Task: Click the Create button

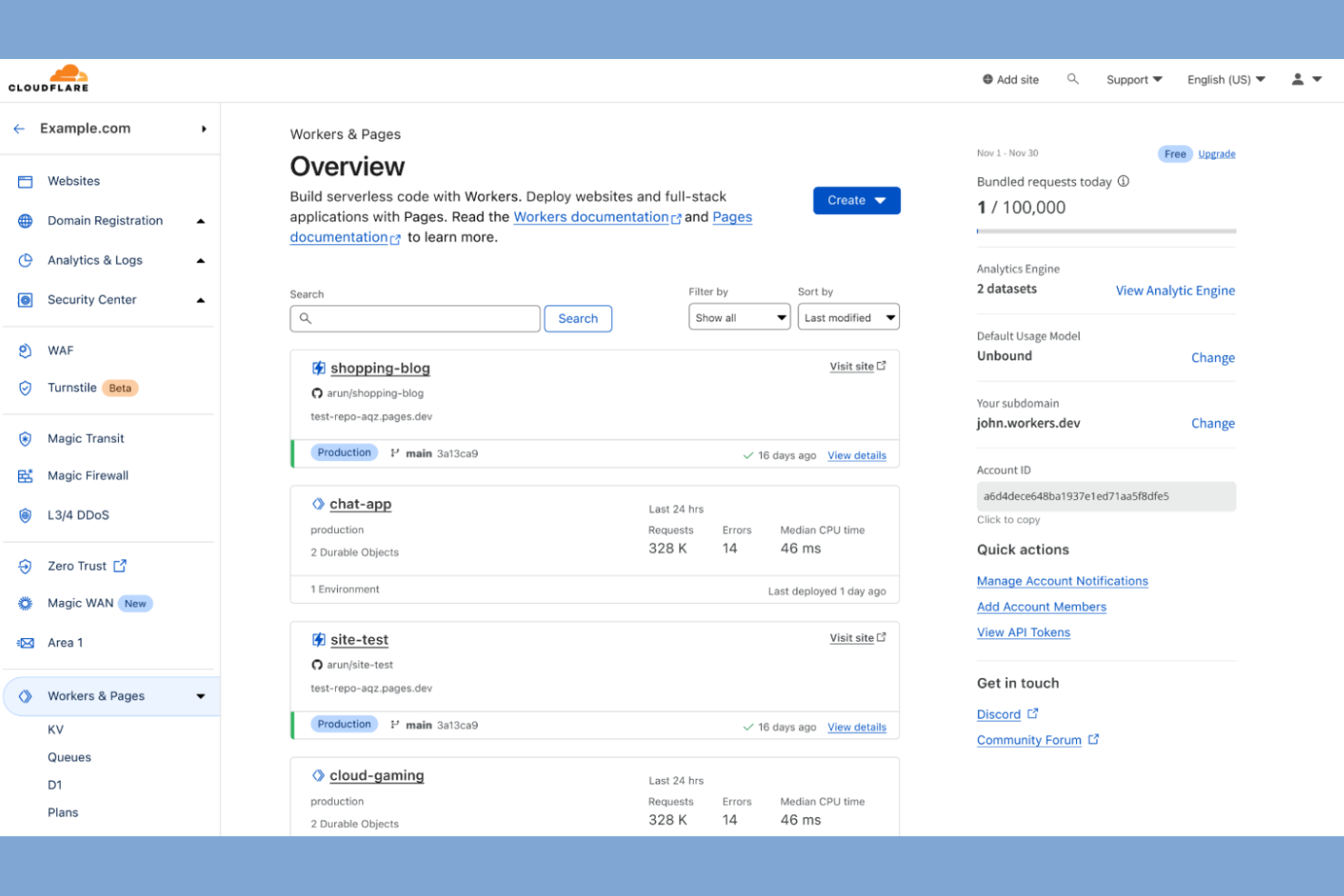Action: [x=855, y=201]
